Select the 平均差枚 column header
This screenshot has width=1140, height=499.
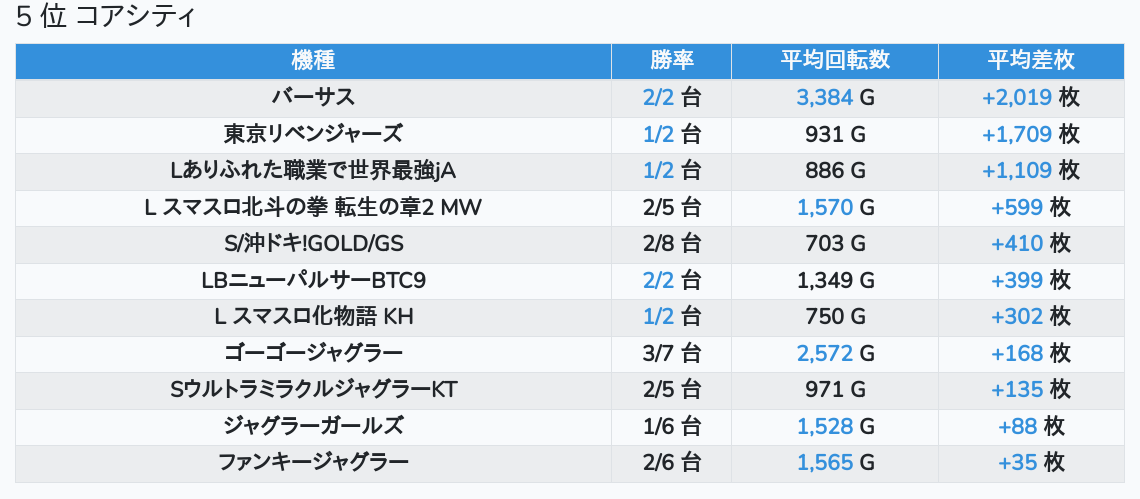[x=1030, y=60]
